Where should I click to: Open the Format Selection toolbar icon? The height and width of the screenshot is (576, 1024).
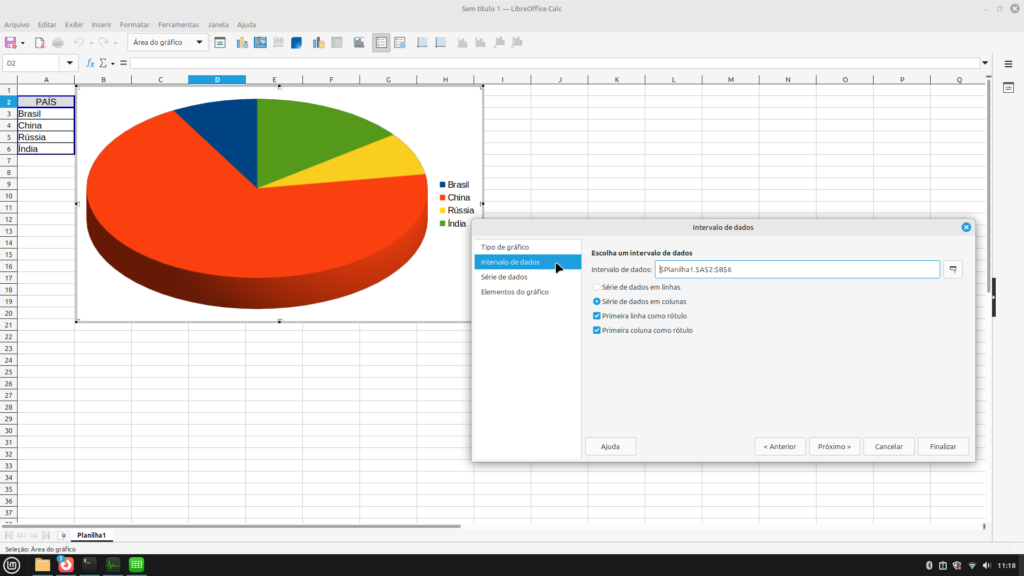click(x=220, y=43)
